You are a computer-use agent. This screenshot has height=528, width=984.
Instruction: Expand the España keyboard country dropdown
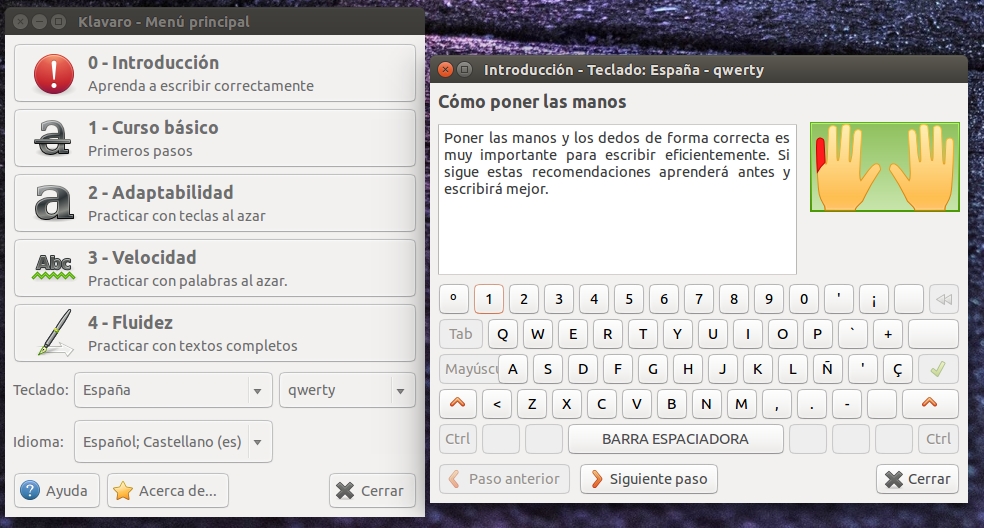coord(173,390)
